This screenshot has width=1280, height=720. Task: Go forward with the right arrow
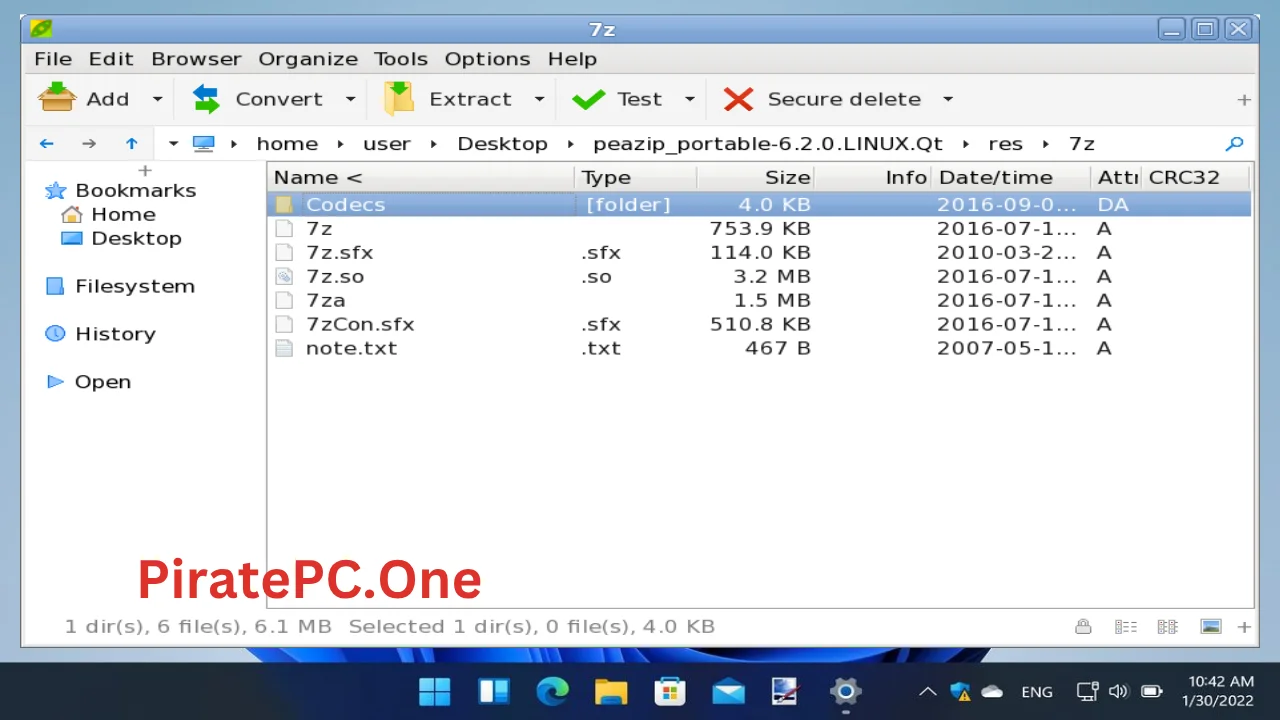click(89, 144)
